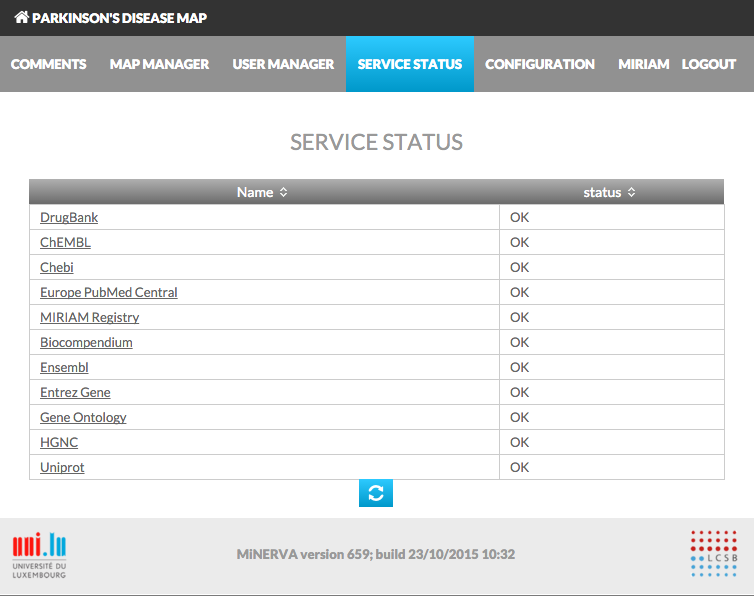Click OK status in MIRIAM Registry row
The width and height of the screenshot is (754, 596).
pyautogui.click(x=519, y=317)
